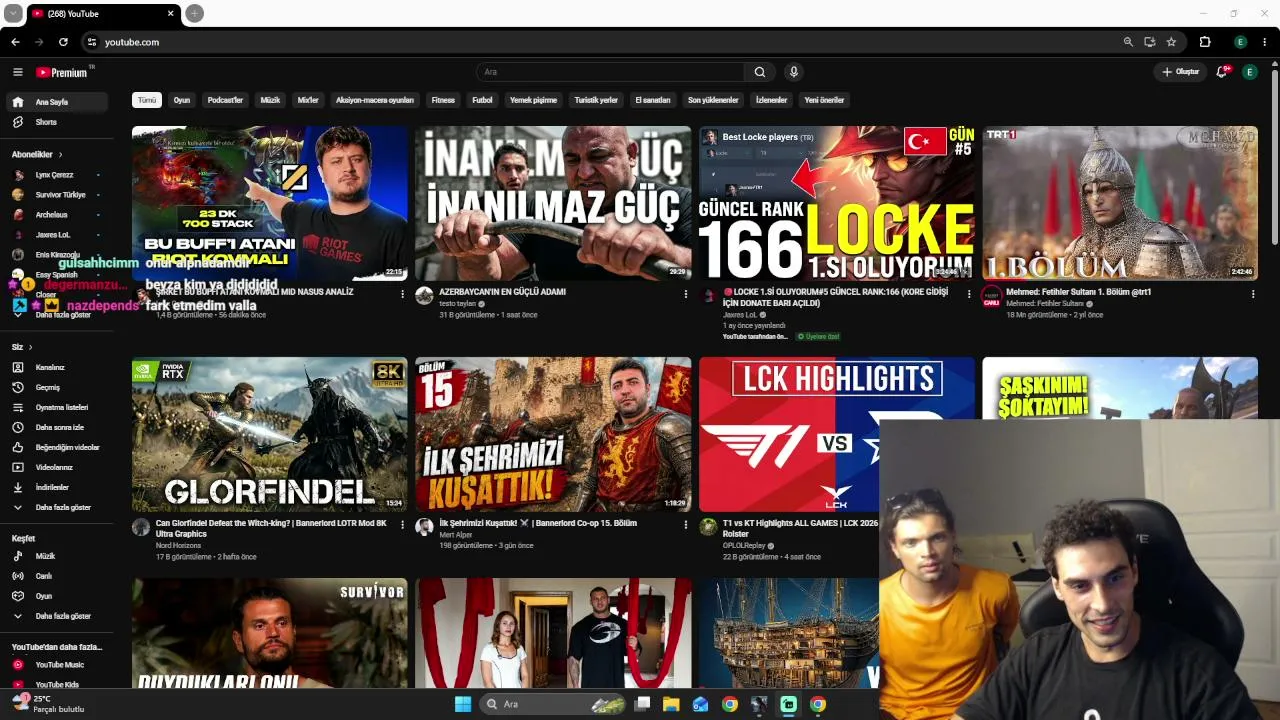The height and width of the screenshot is (720, 1280).
Task: Open the Chrome three-dot menu
Action: (x=1266, y=42)
